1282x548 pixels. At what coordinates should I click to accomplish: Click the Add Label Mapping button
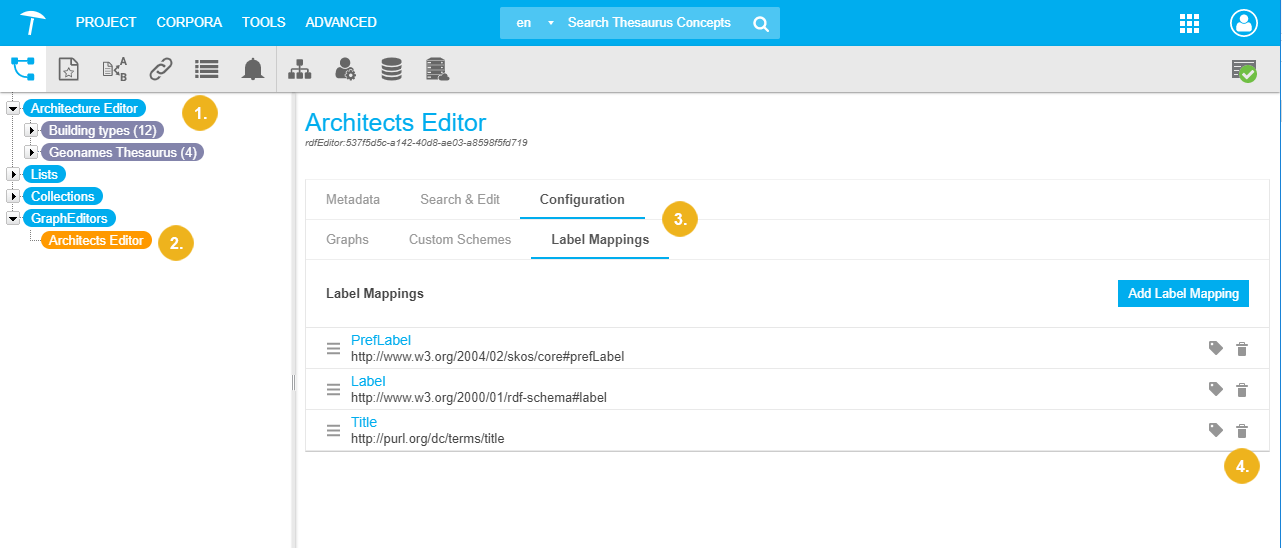1182,293
